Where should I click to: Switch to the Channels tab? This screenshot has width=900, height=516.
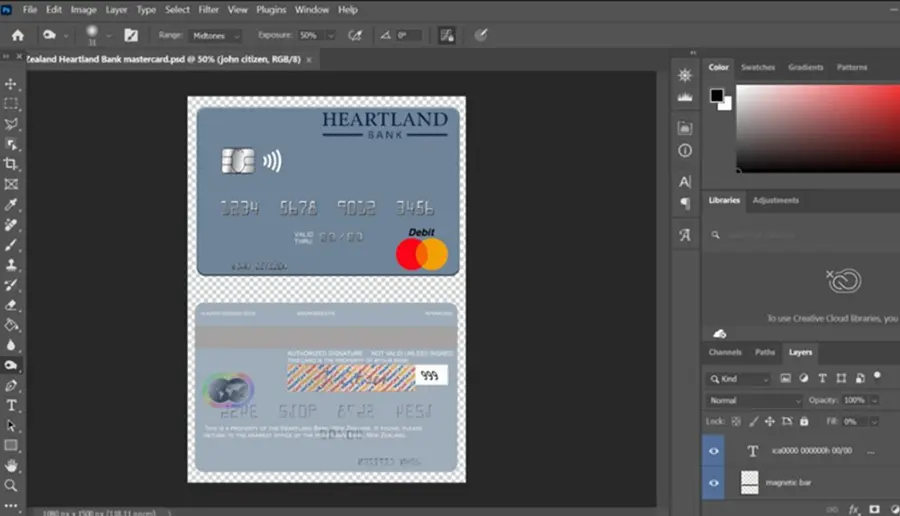[x=725, y=352]
